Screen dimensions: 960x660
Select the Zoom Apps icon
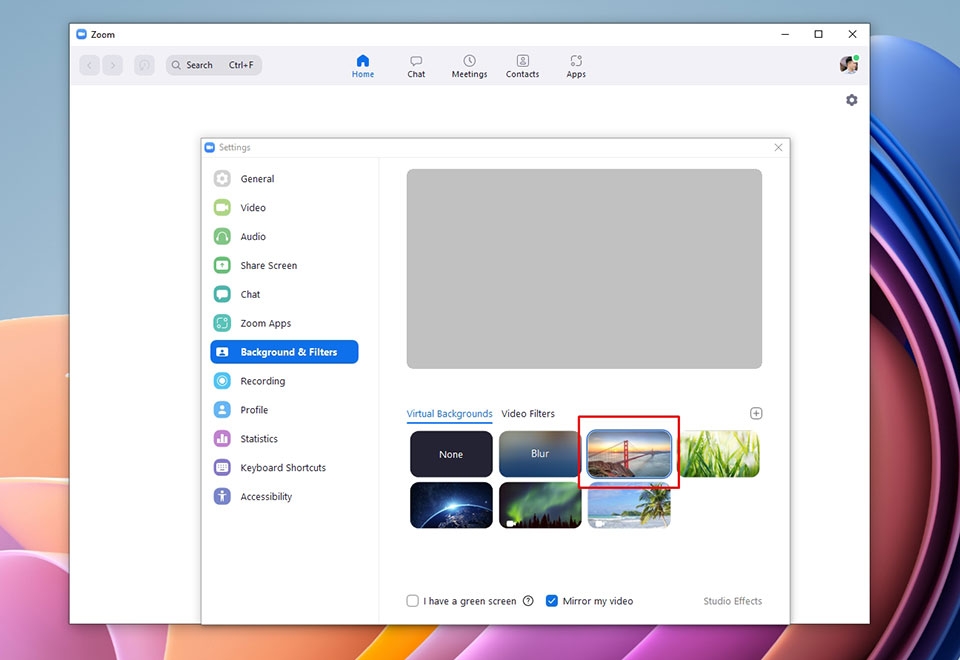click(x=222, y=323)
